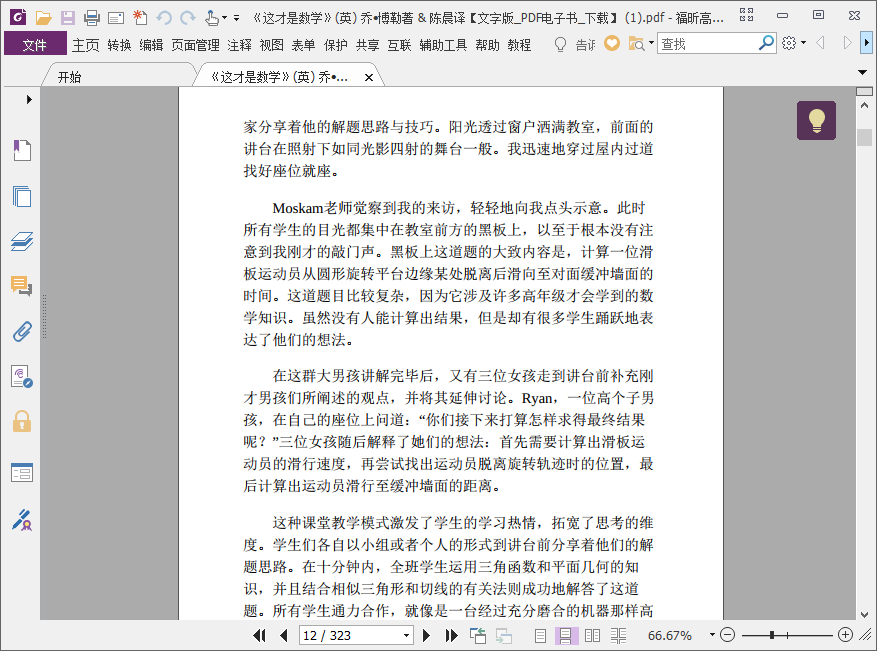This screenshot has width=877, height=651.
Task: Find previous search result arrow
Action: (821, 43)
